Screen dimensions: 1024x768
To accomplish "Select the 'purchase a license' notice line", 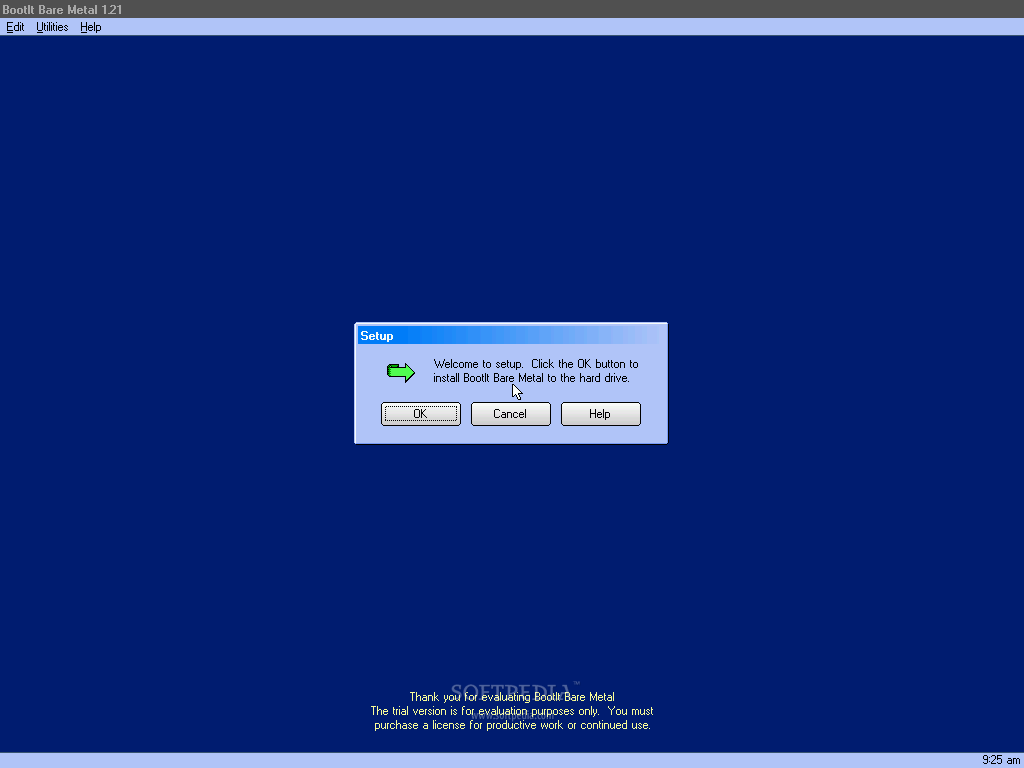I will point(512,725).
